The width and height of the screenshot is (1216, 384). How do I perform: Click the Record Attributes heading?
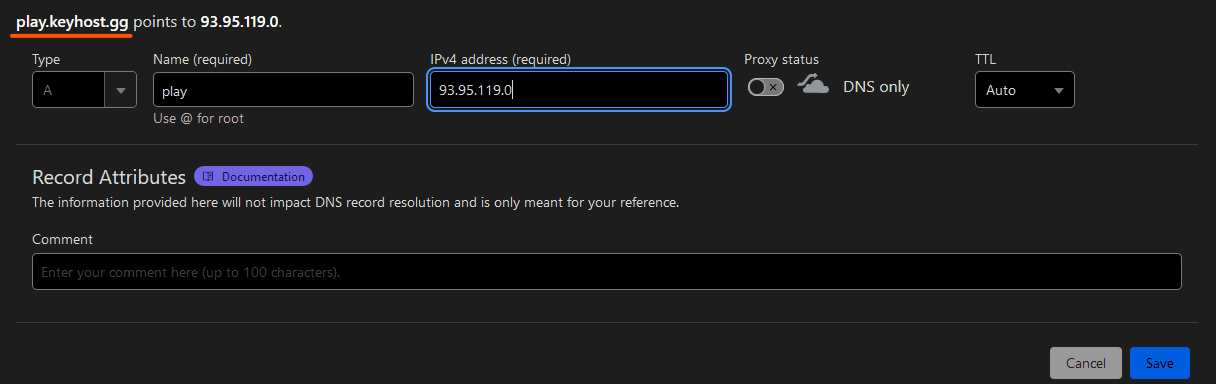coord(109,177)
